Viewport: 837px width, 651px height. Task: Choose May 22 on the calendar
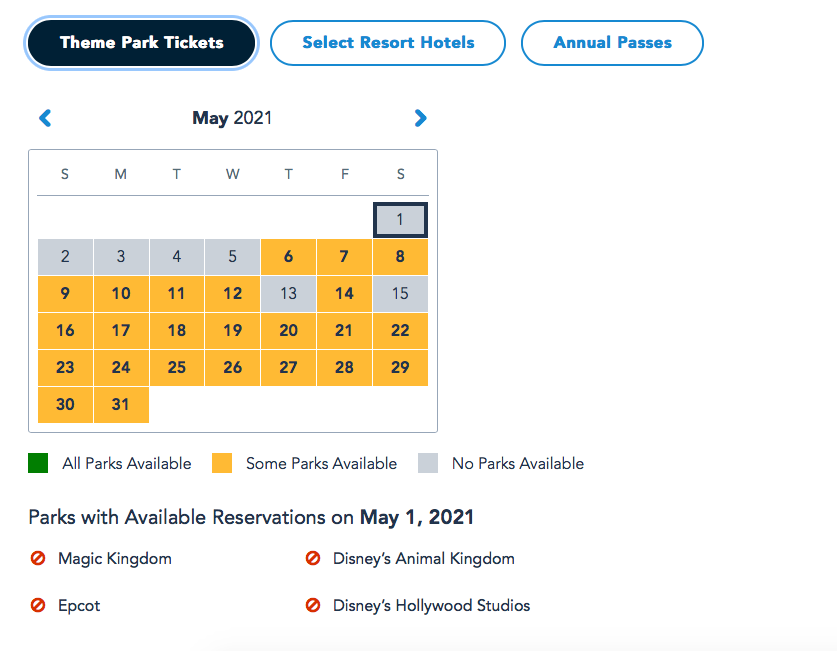point(400,331)
